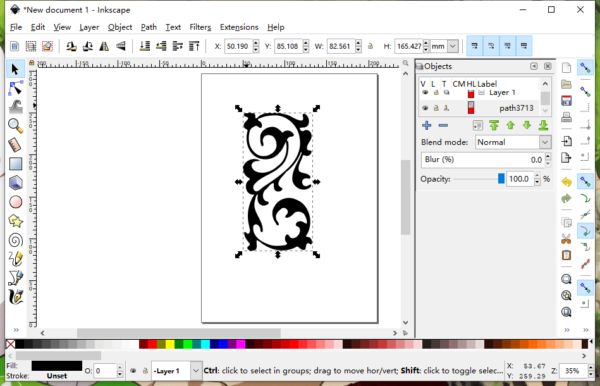Flip selection horizontally
Viewport: 600px width, 386px height.
[x=104, y=46]
